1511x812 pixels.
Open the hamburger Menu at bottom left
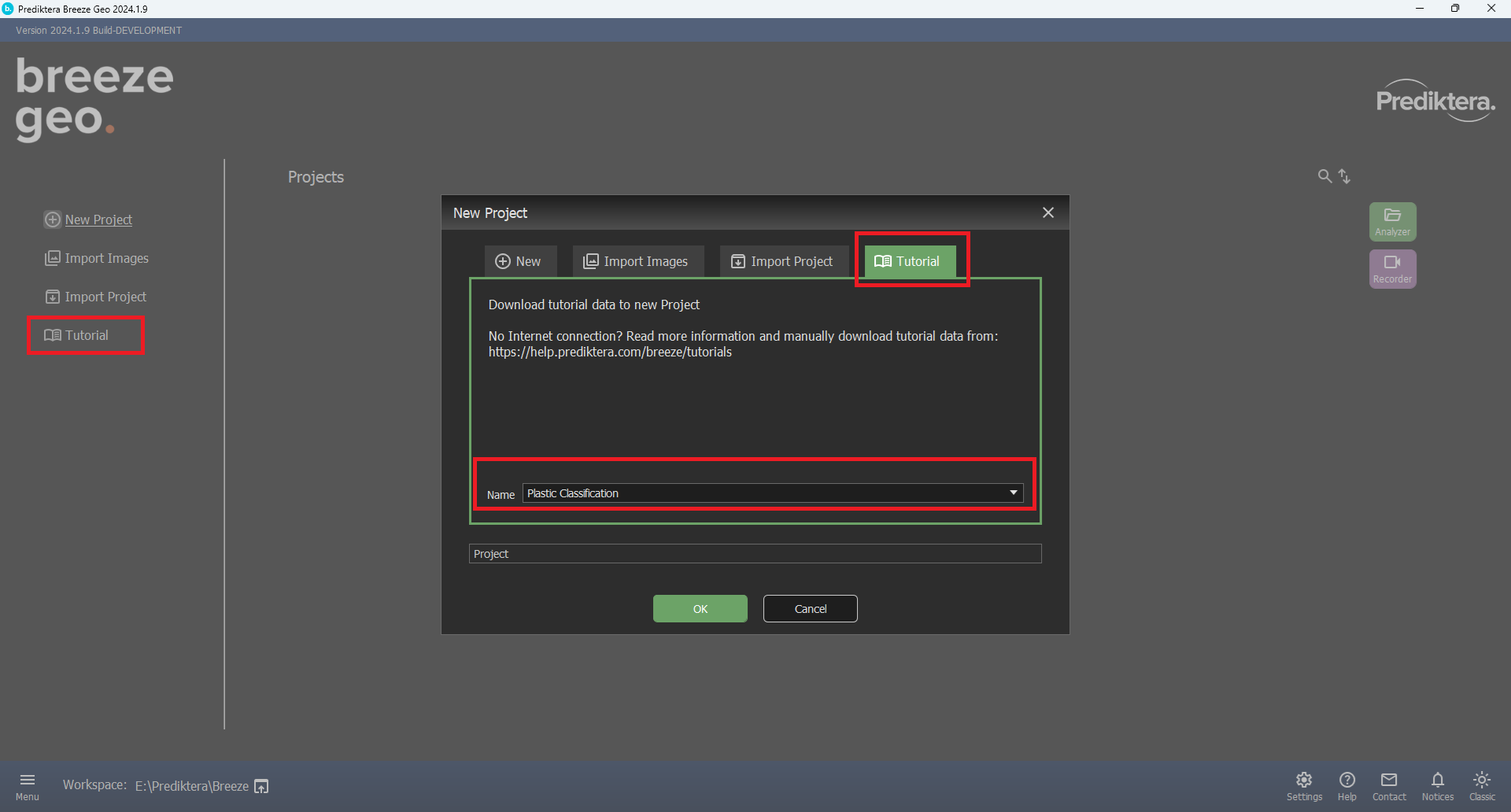28,785
